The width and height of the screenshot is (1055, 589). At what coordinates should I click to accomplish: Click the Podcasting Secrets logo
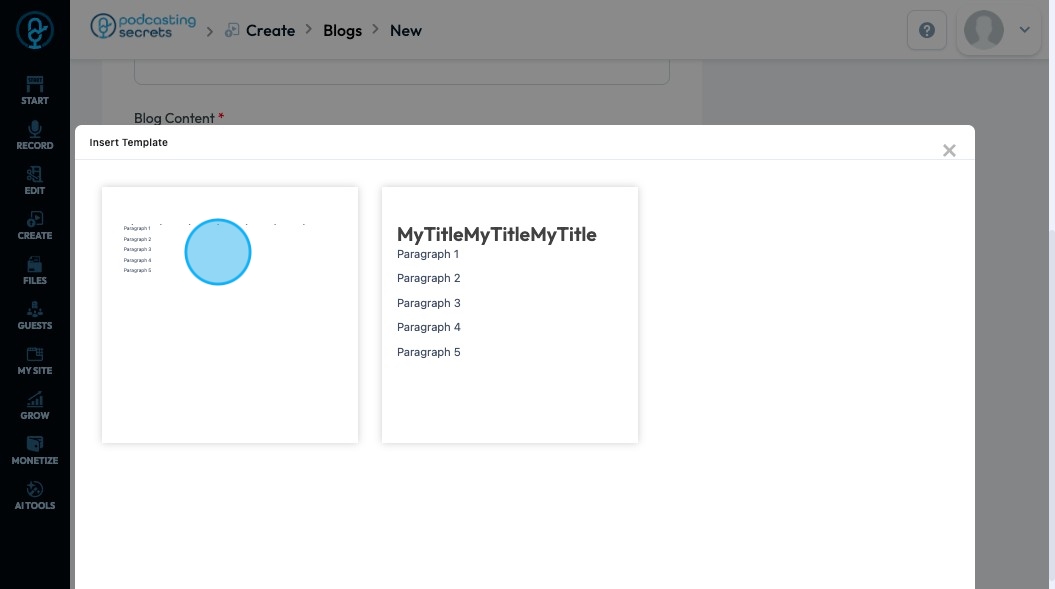point(143,27)
